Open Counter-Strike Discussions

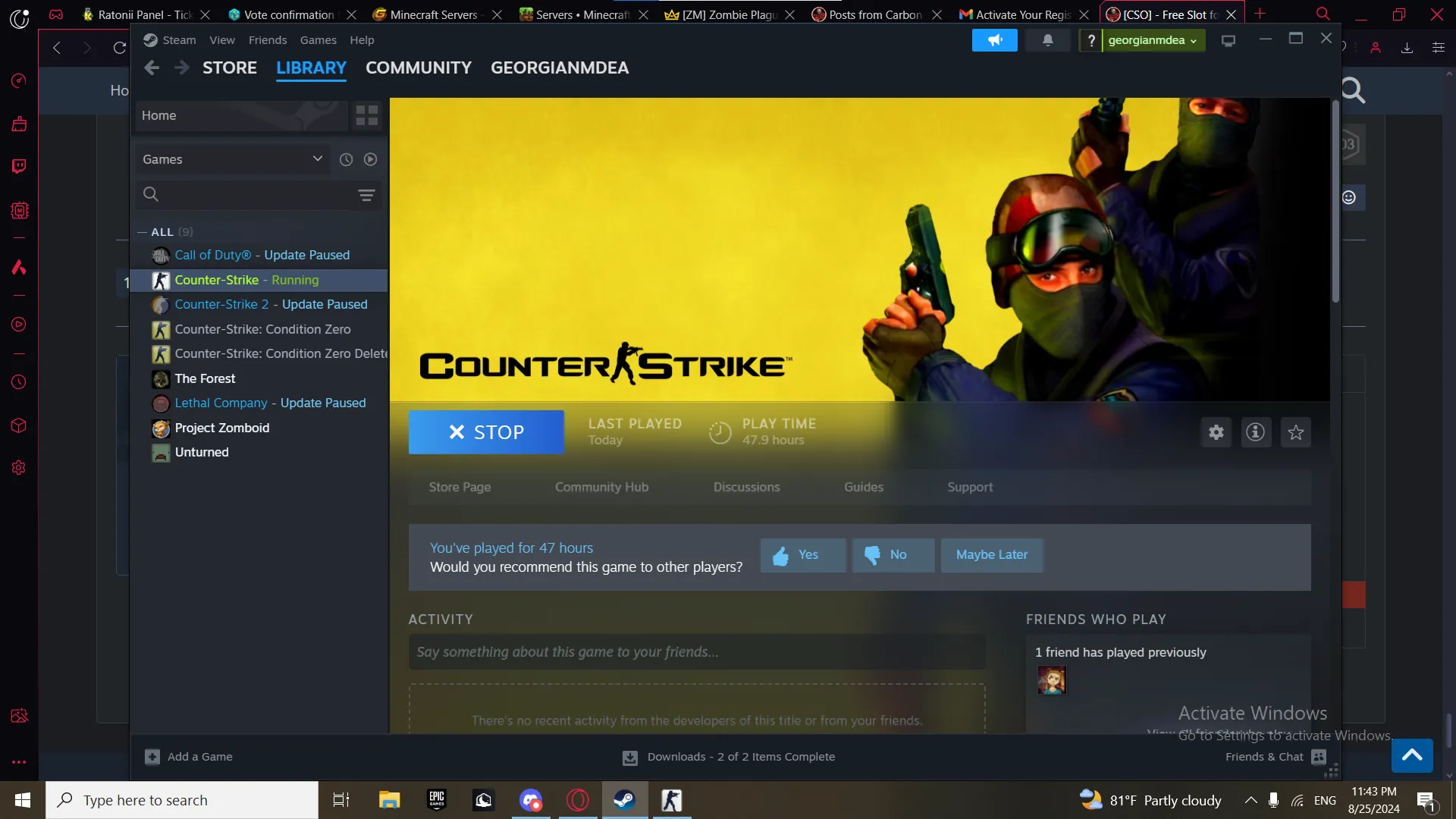746,487
